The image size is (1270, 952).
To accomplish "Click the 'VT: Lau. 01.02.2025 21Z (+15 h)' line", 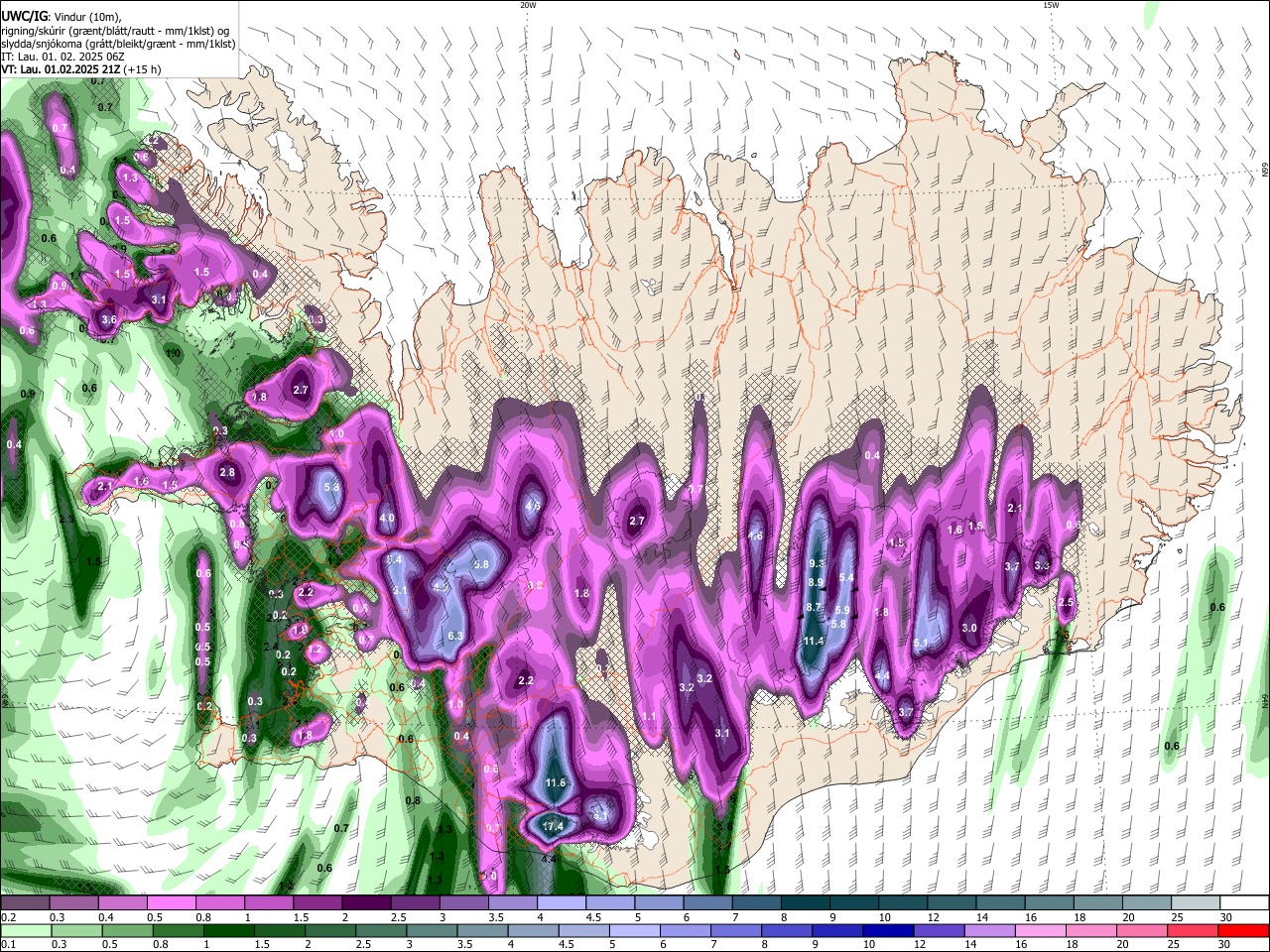I will tap(81, 69).
